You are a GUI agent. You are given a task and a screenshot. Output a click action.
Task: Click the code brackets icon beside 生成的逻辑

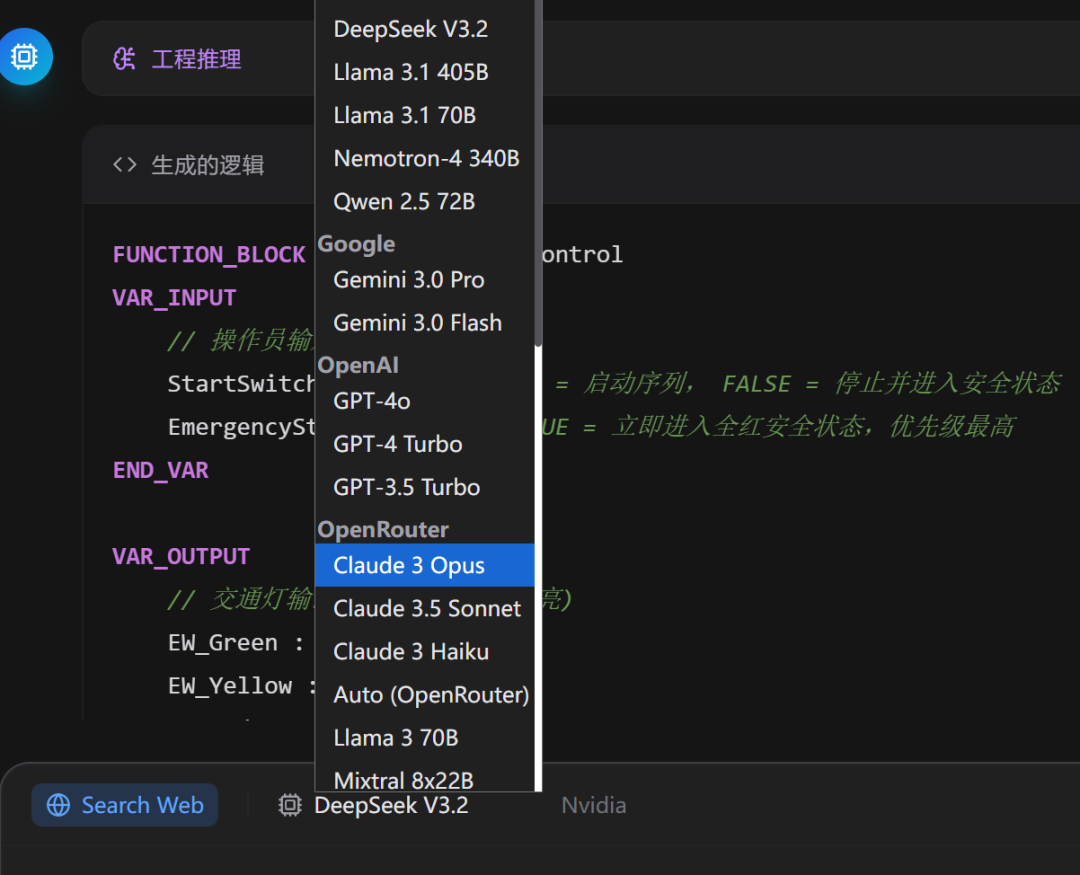[125, 165]
